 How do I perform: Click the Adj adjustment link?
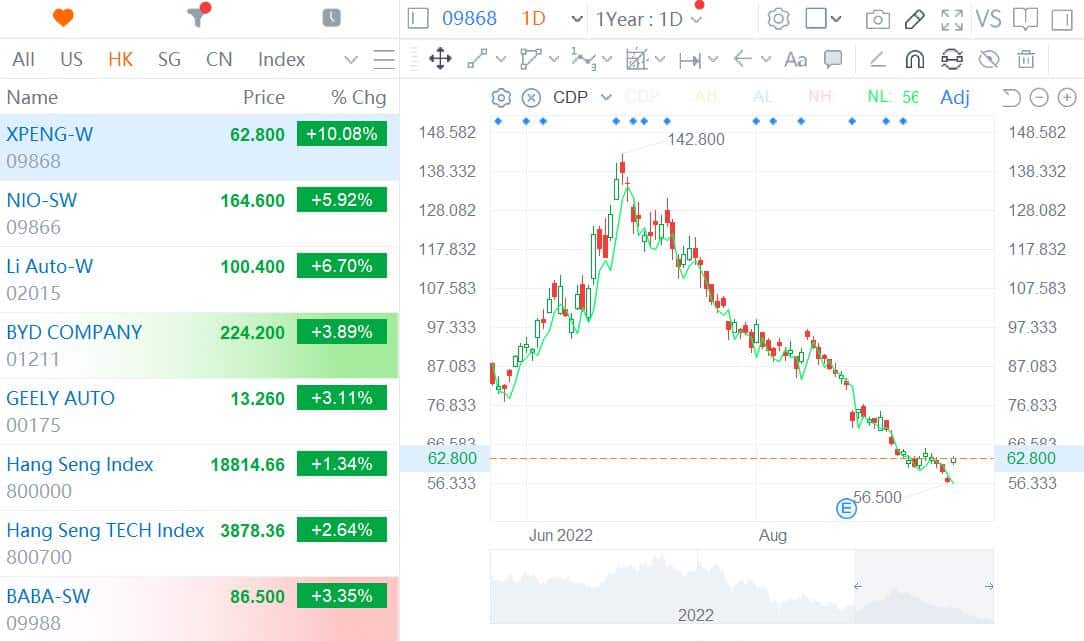954,97
